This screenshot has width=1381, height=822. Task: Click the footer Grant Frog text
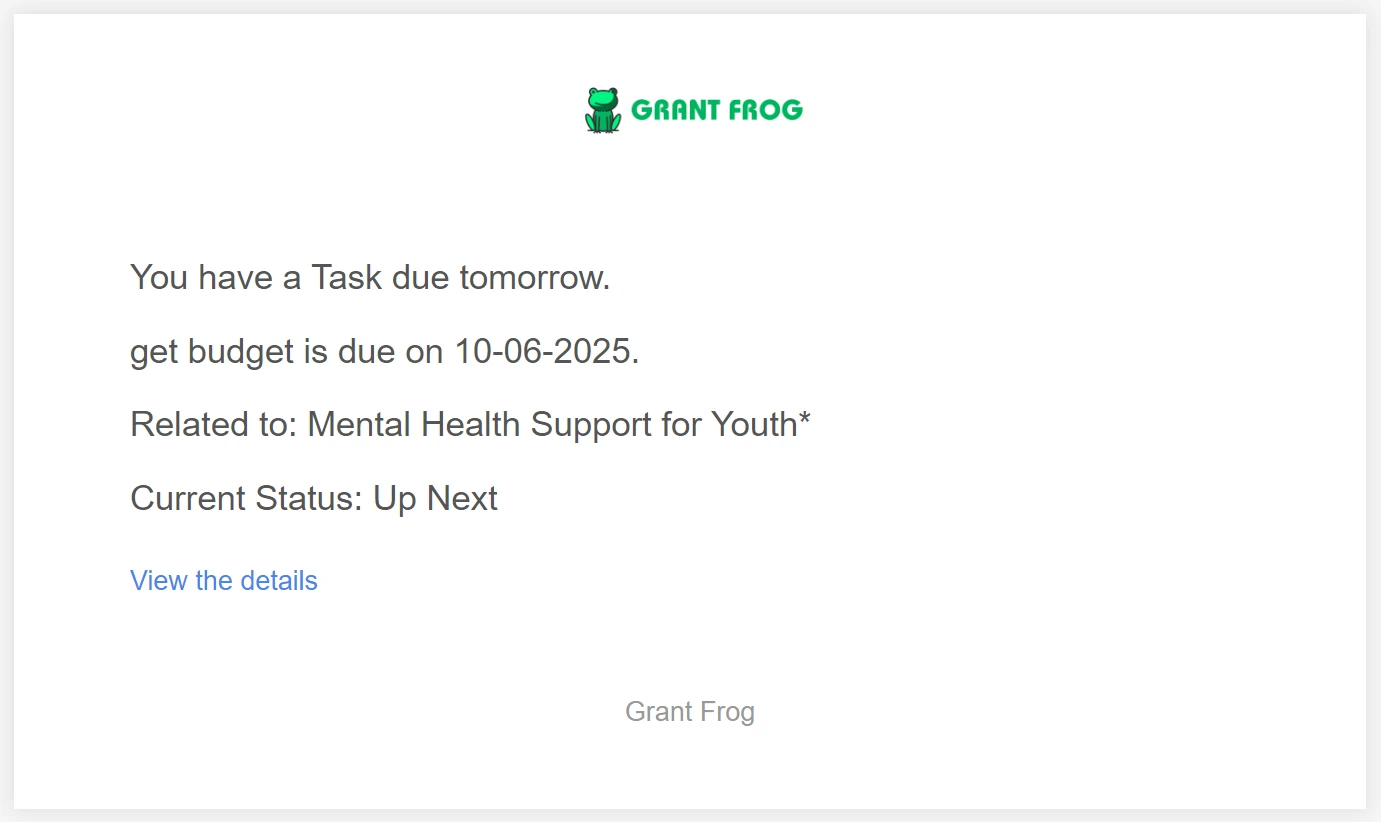[x=690, y=712]
